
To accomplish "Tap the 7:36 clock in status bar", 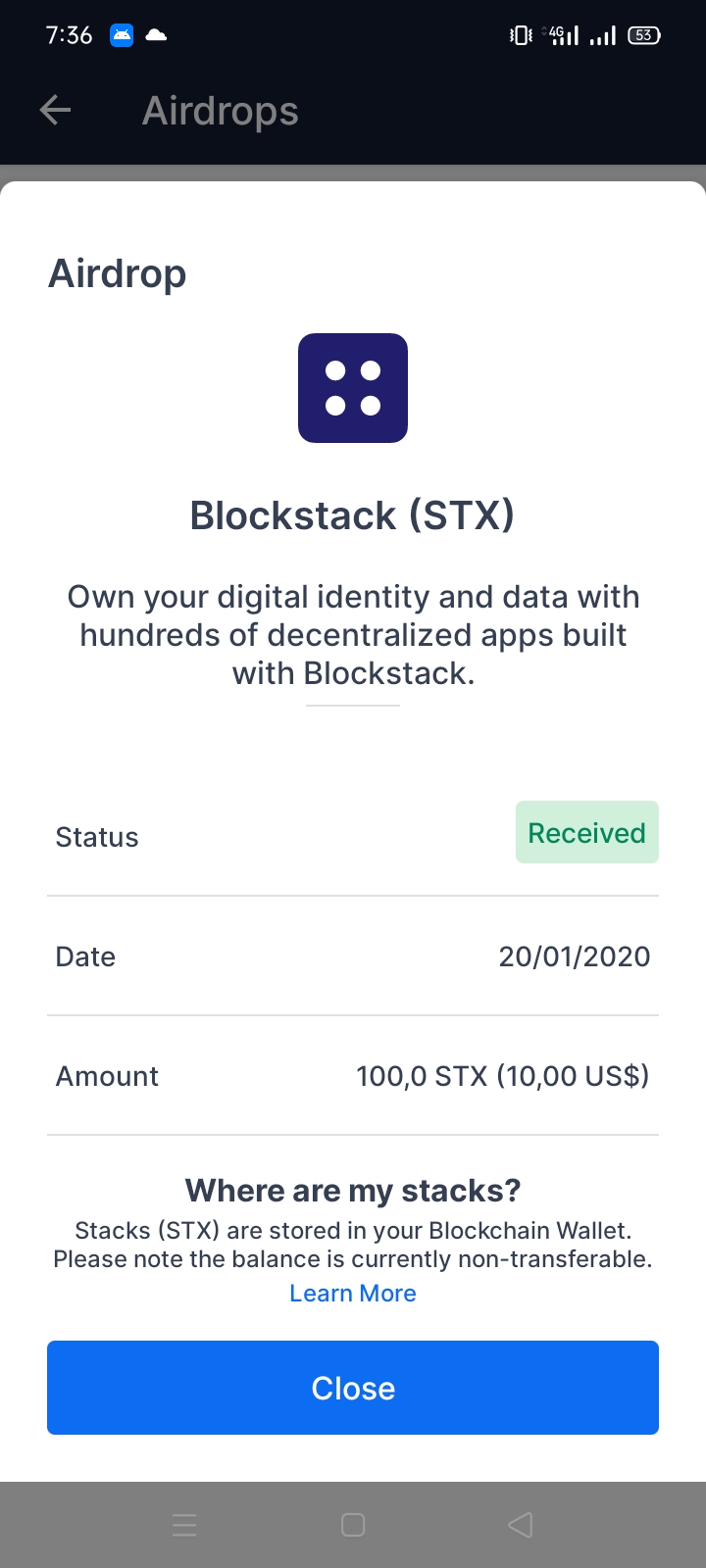I will click(x=69, y=36).
